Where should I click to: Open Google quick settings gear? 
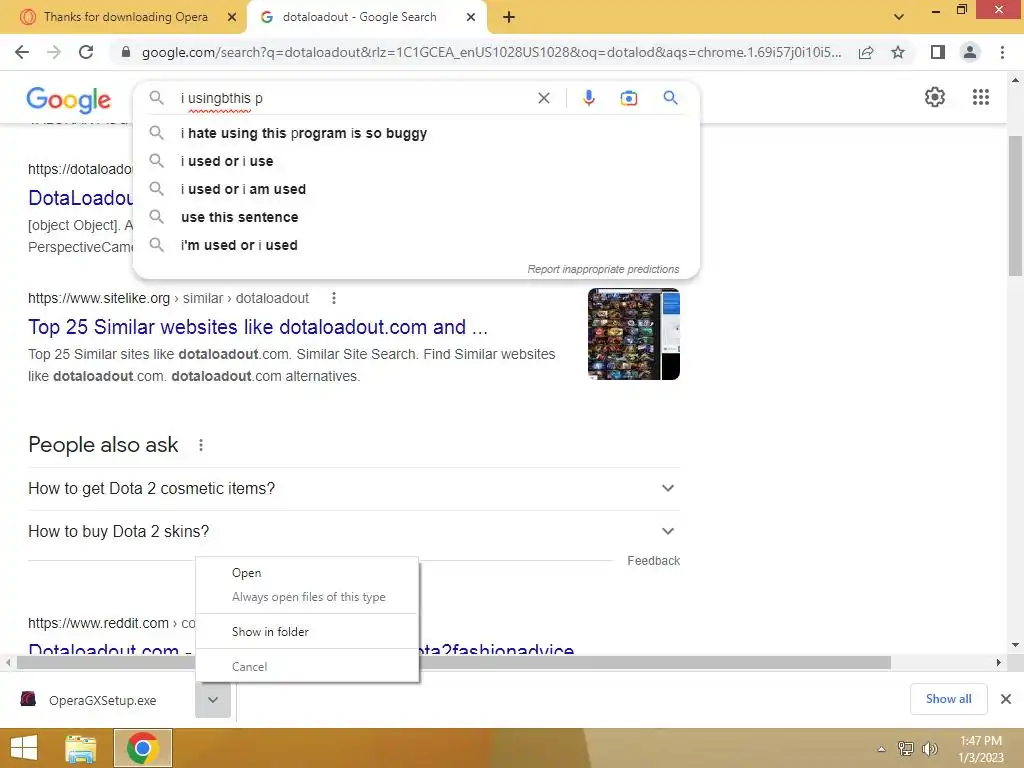click(x=935, y=97)
